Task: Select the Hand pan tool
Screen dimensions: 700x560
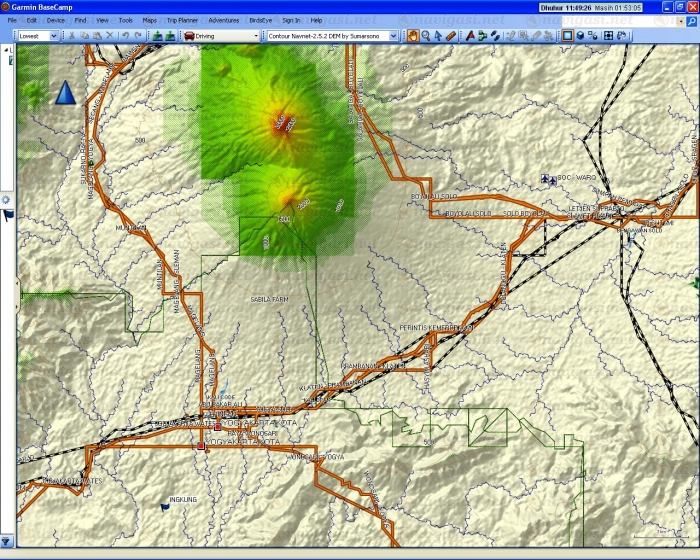Action: click(x=412, y=36)
